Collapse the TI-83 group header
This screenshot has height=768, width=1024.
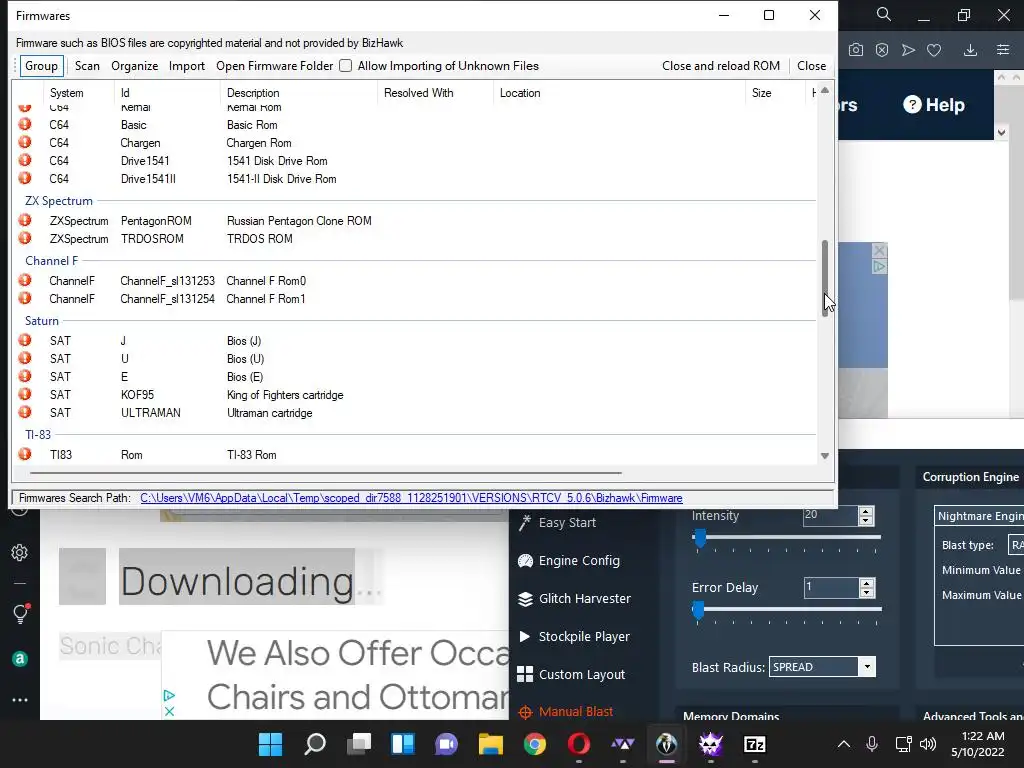point(38,434)
